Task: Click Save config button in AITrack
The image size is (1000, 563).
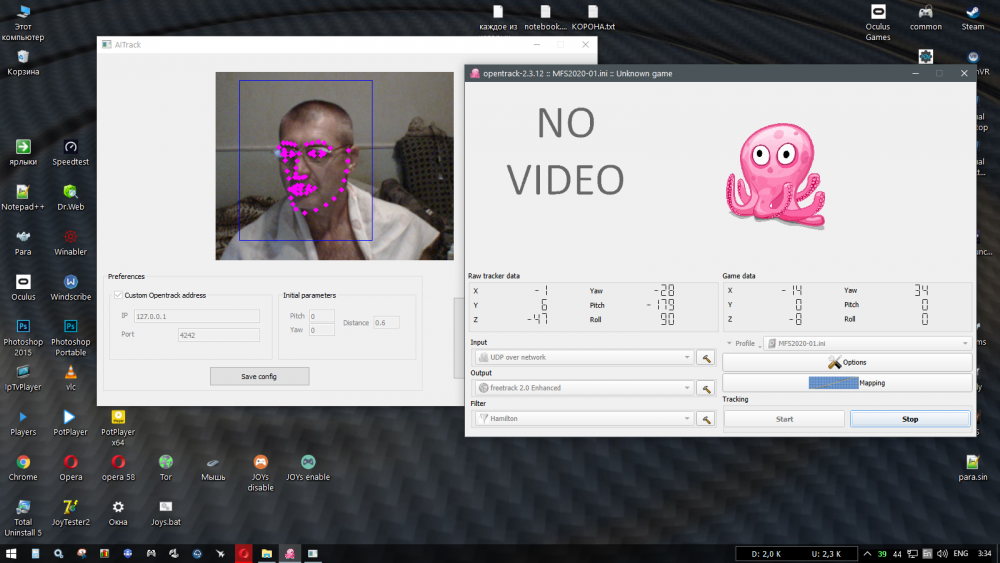Action: coord(260,377)
